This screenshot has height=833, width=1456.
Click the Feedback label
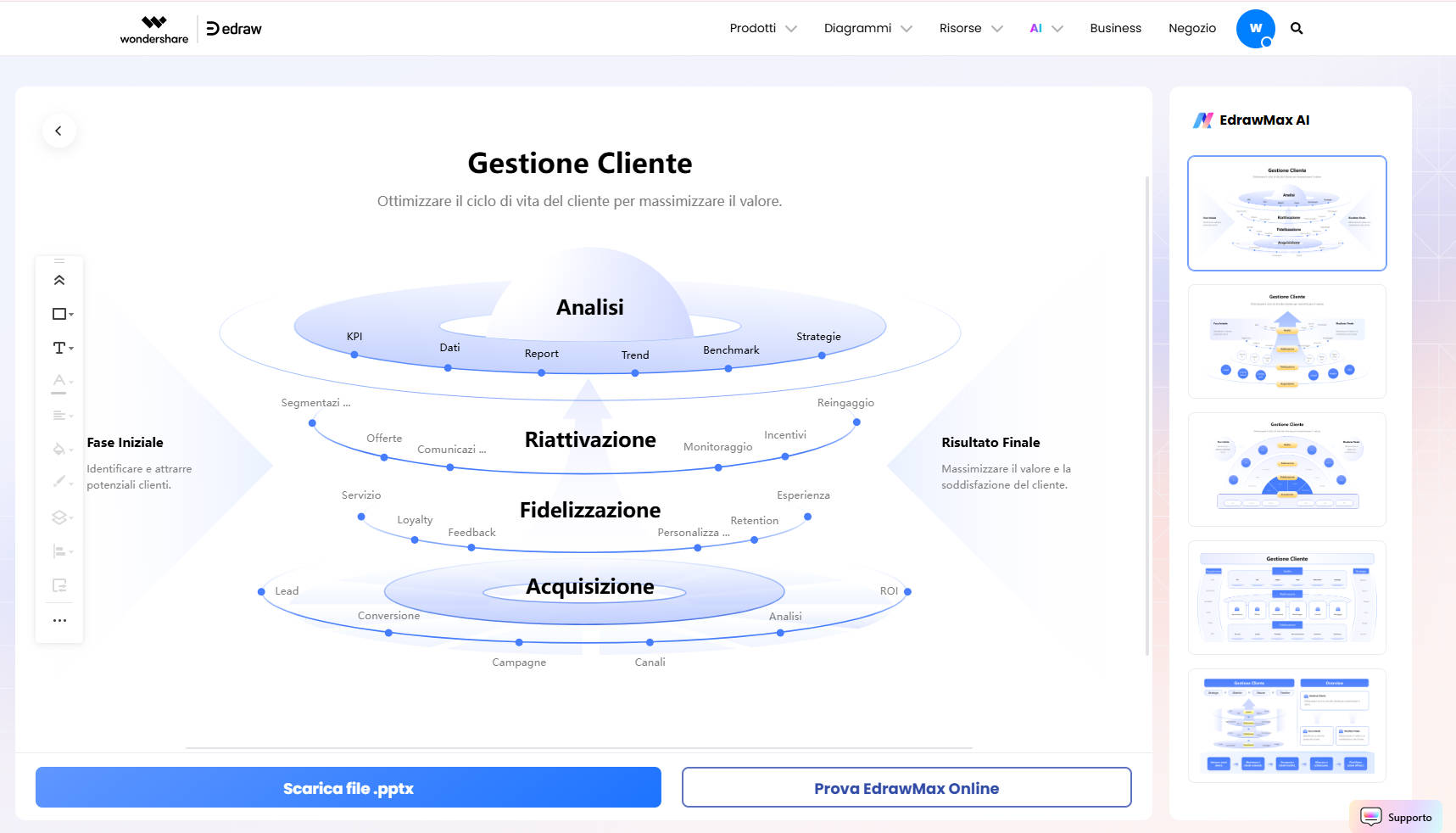coord(471,533)
